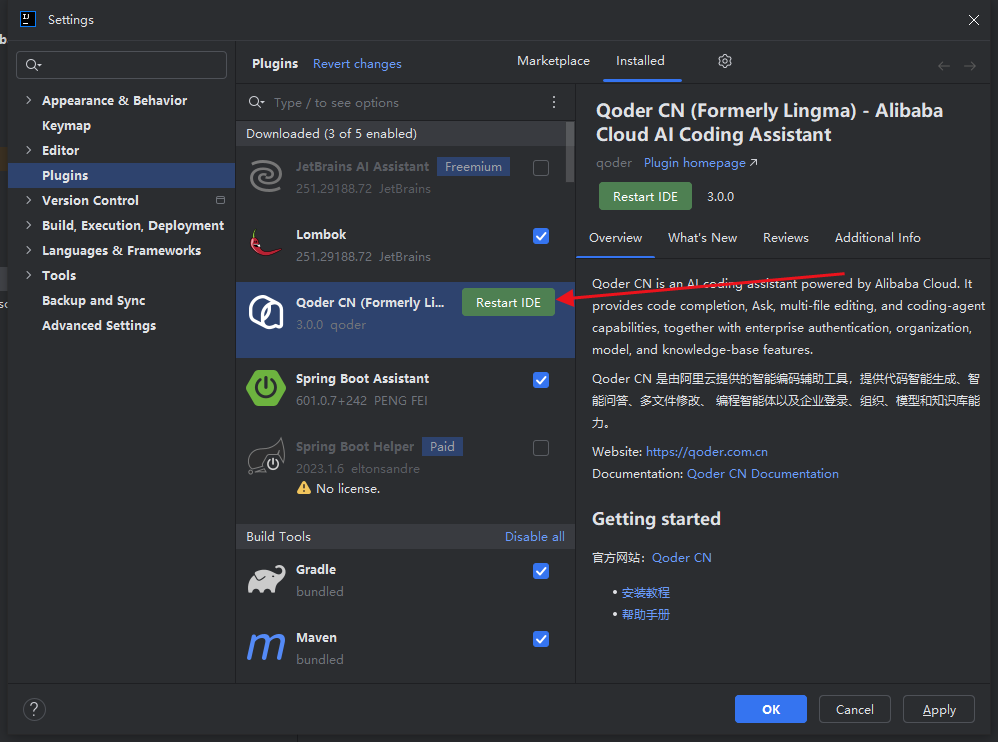The image size is (998, 742).
Task: Click the IntelliJ logo in the title bar
Action: [28, 19]
